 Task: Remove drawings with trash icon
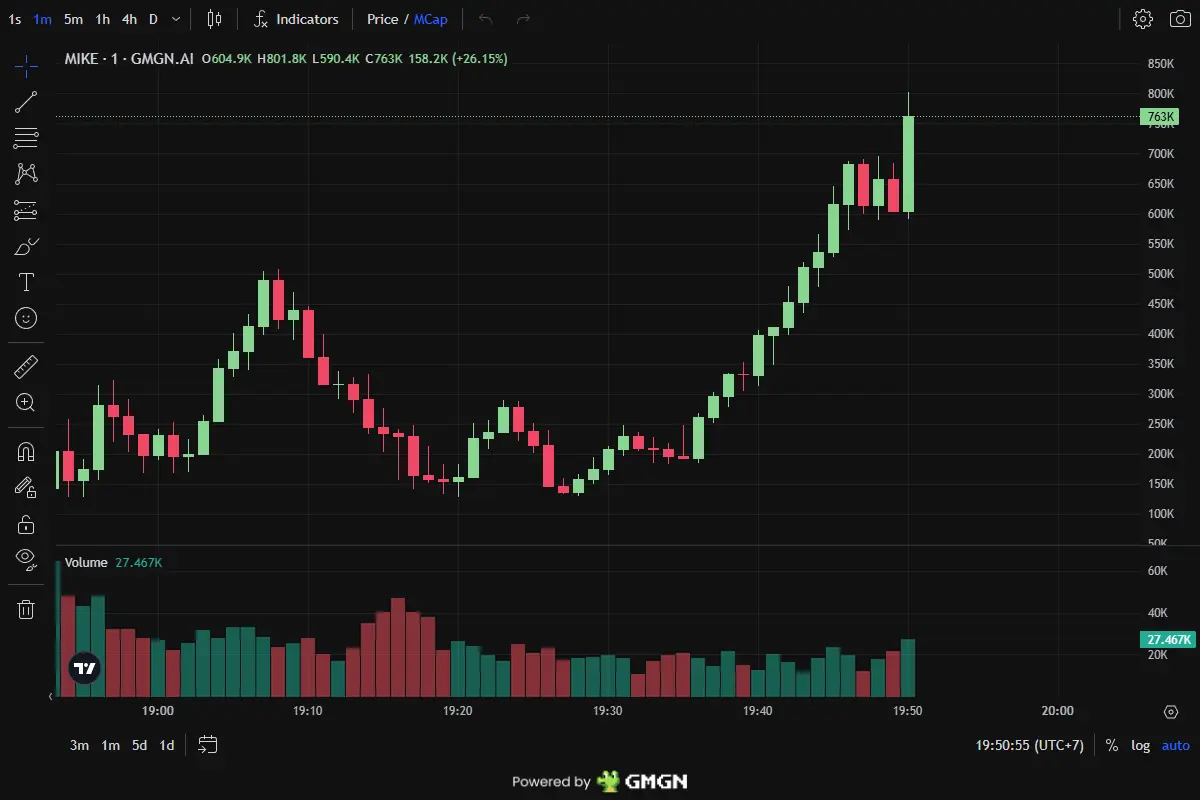pyautogui.click(x=26, y=609)
